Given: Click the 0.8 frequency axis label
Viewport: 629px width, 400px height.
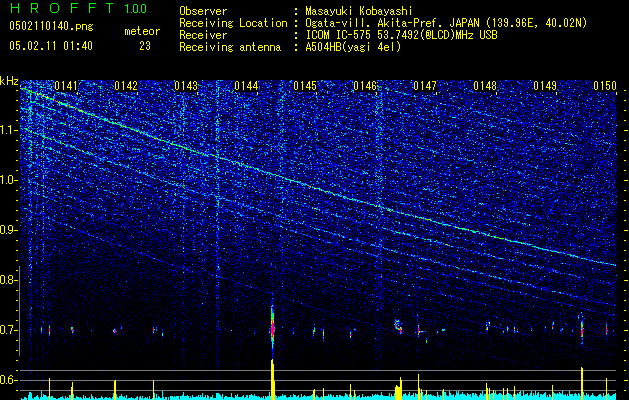Looking at the screenshot, I should tap(9, 280).
